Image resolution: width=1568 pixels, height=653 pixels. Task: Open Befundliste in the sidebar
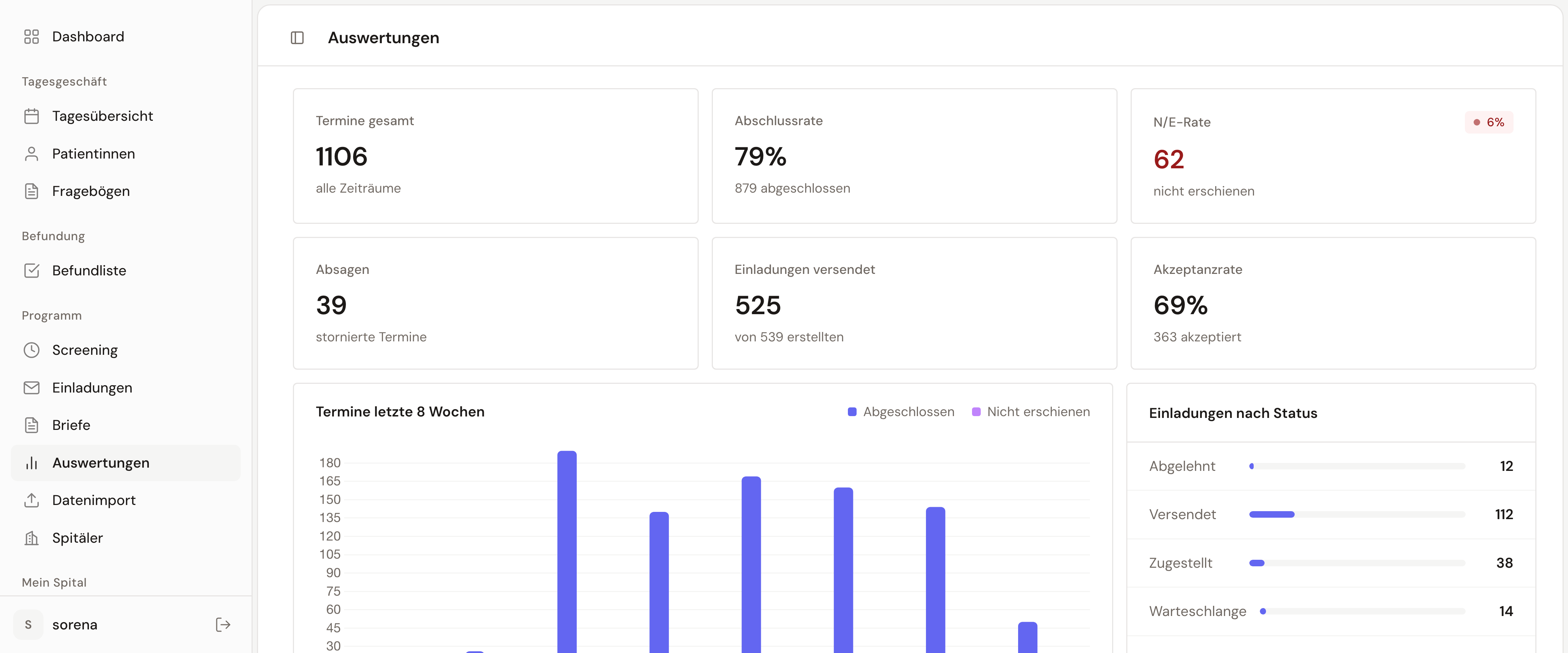(x=125, y=270)
